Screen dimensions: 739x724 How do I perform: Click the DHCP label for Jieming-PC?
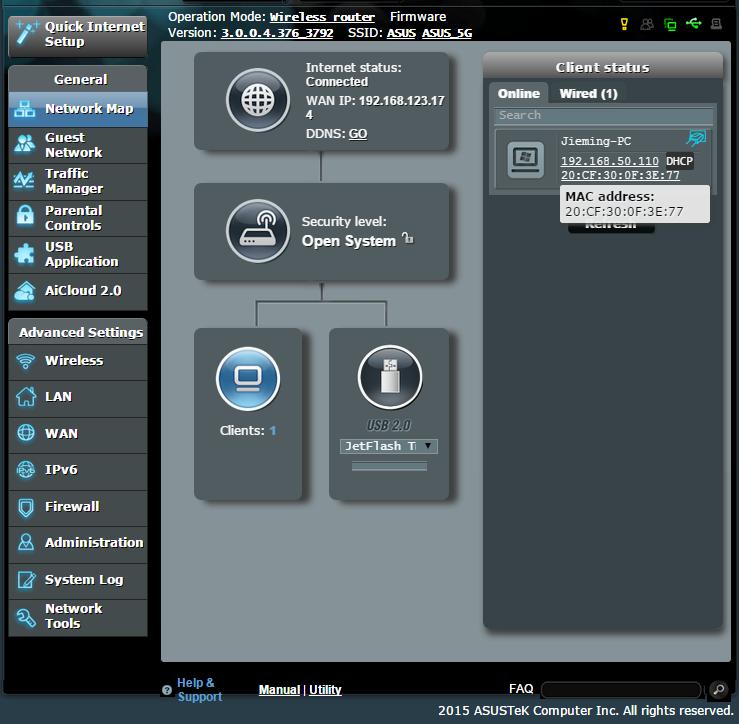tap(679, 161)
